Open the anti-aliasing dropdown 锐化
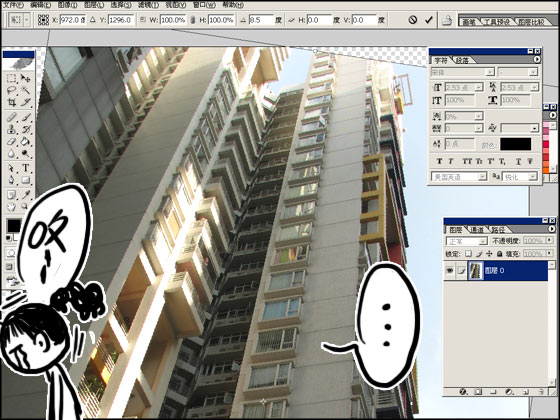 tap(533, 176)
